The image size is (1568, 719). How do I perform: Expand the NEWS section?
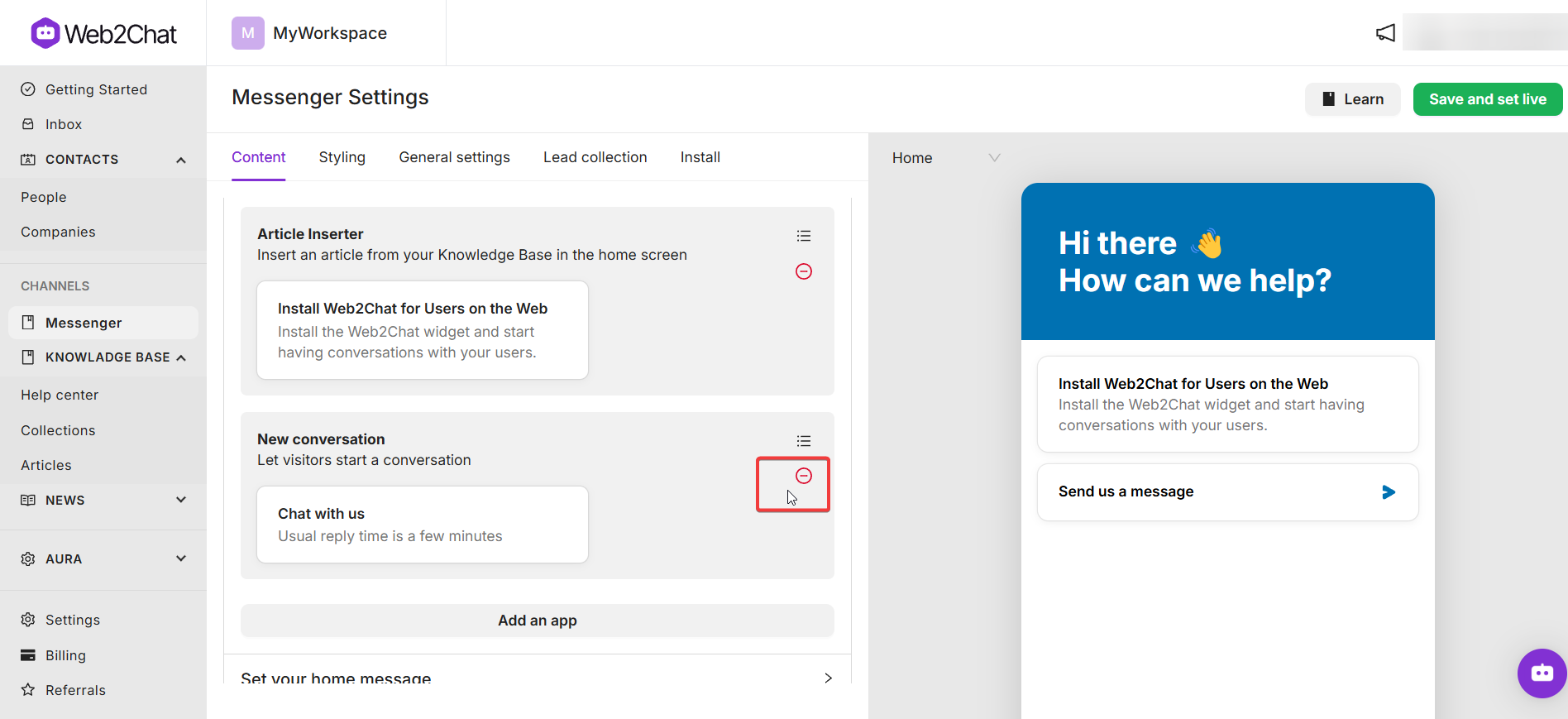click(181, 500)
